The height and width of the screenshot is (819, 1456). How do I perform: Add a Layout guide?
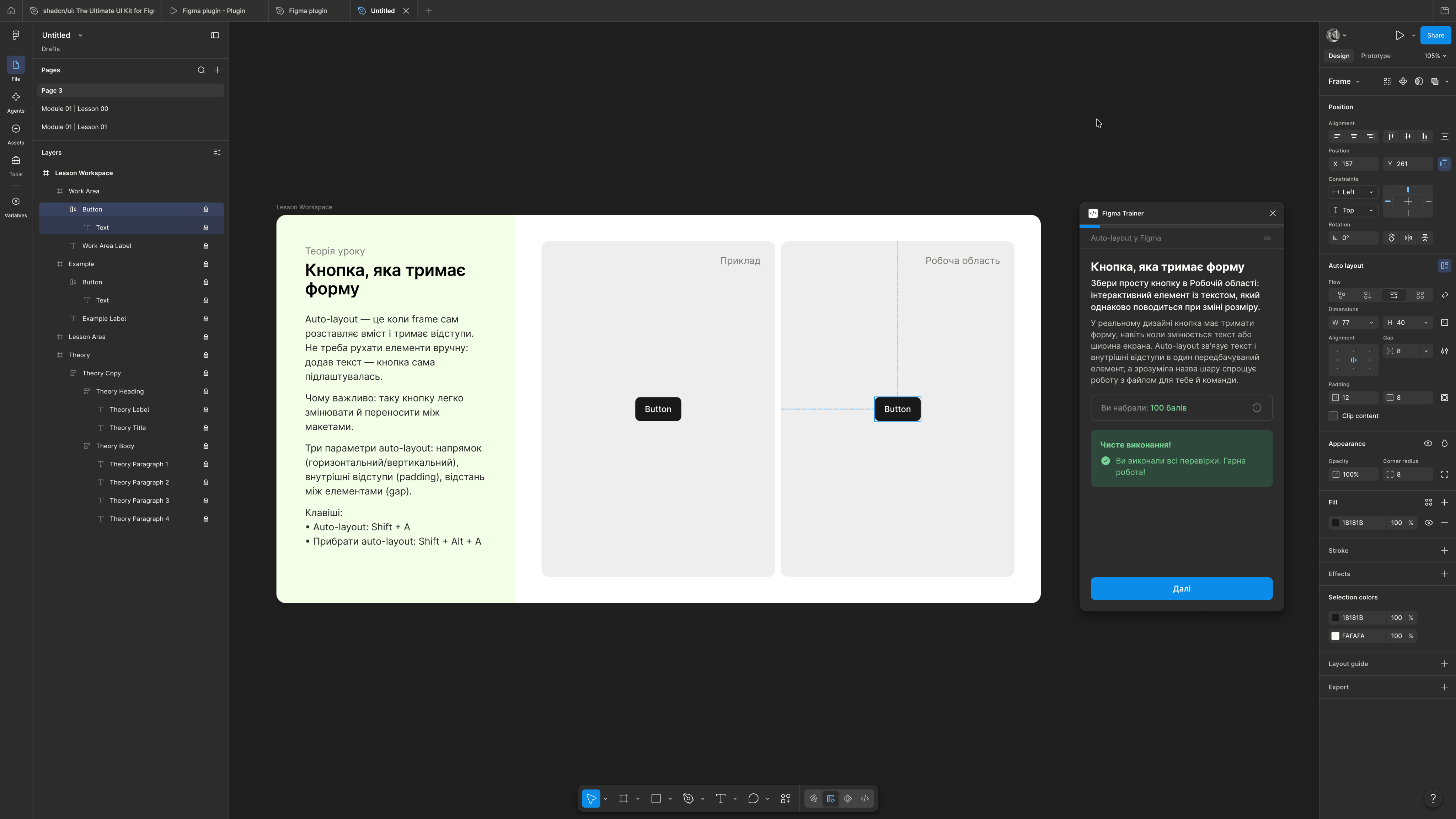click(x=1444, y=664)
